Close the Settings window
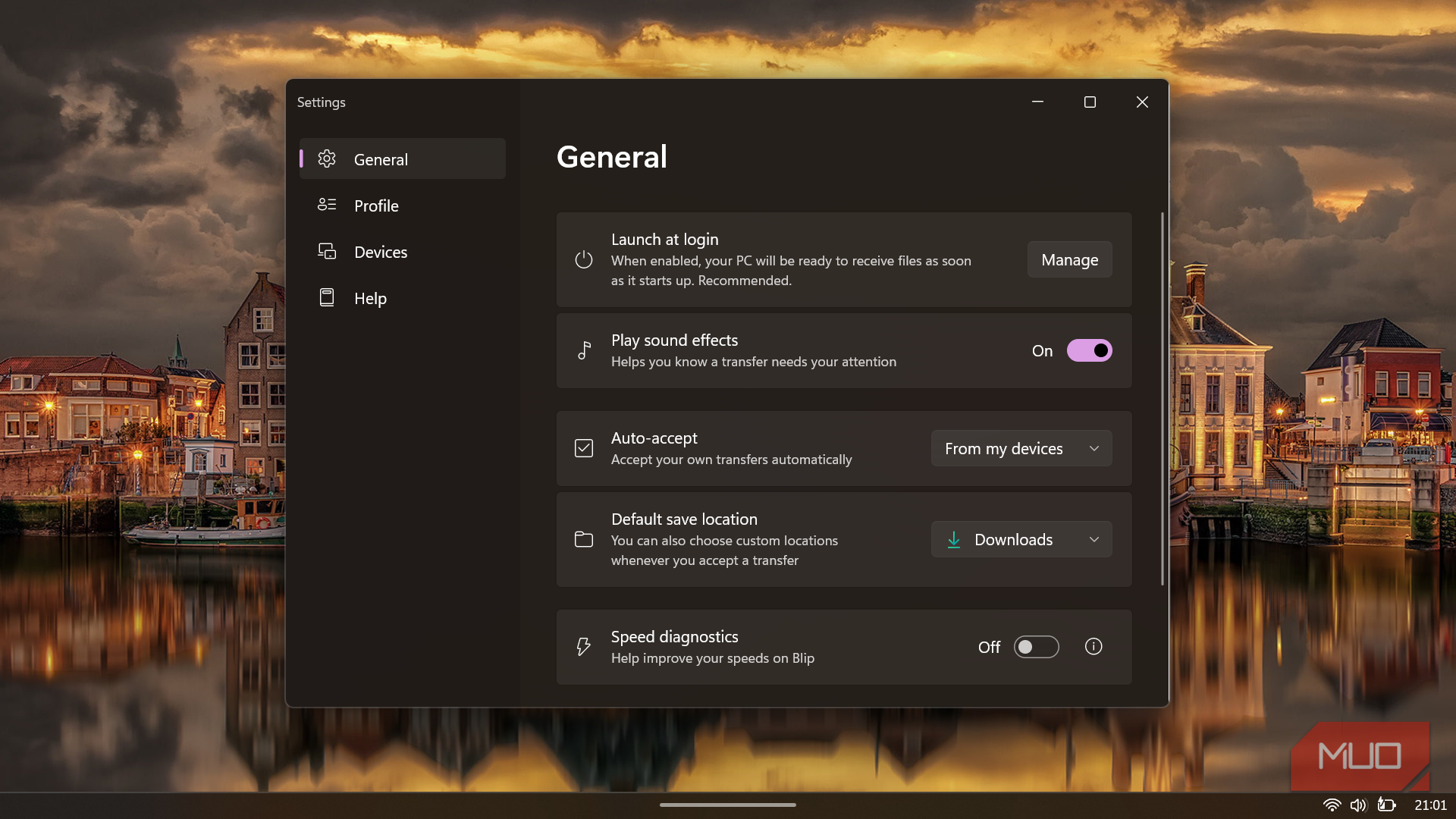 coord(1142,102)
